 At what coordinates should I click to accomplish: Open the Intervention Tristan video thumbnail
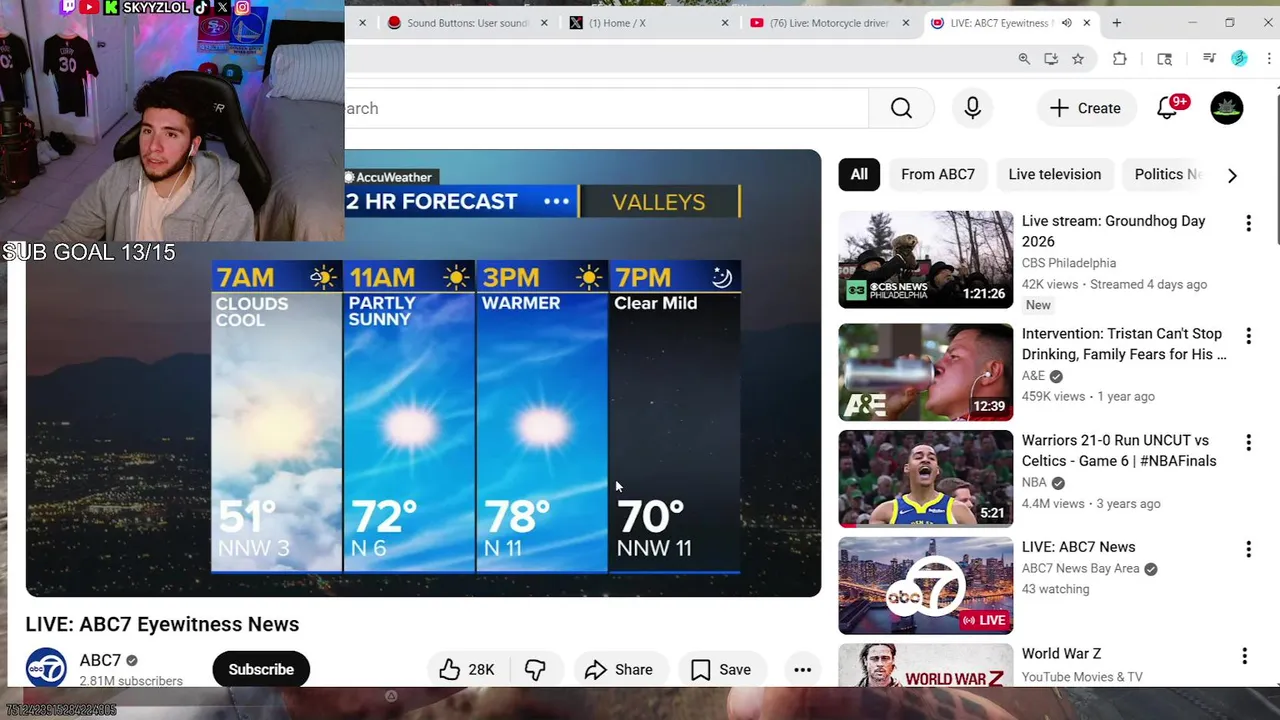pos(926,372)
